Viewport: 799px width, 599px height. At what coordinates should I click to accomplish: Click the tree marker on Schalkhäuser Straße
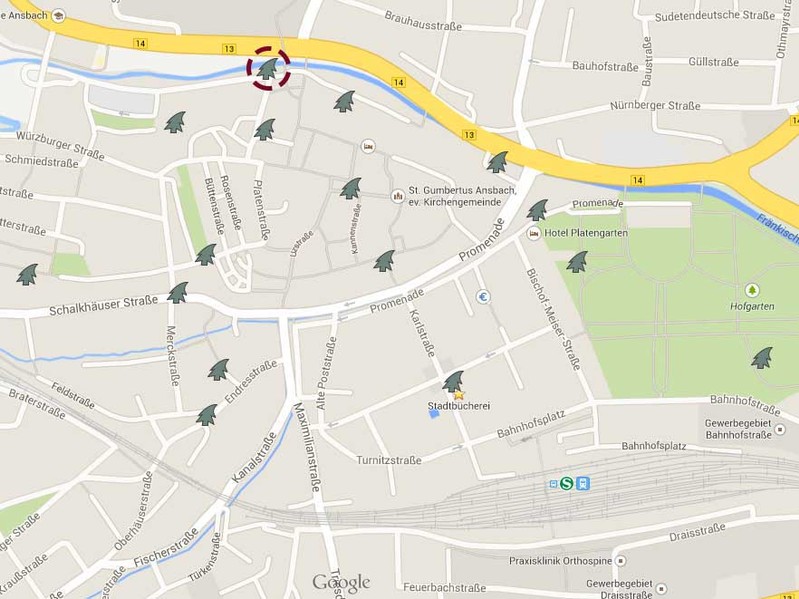(178, 293)
